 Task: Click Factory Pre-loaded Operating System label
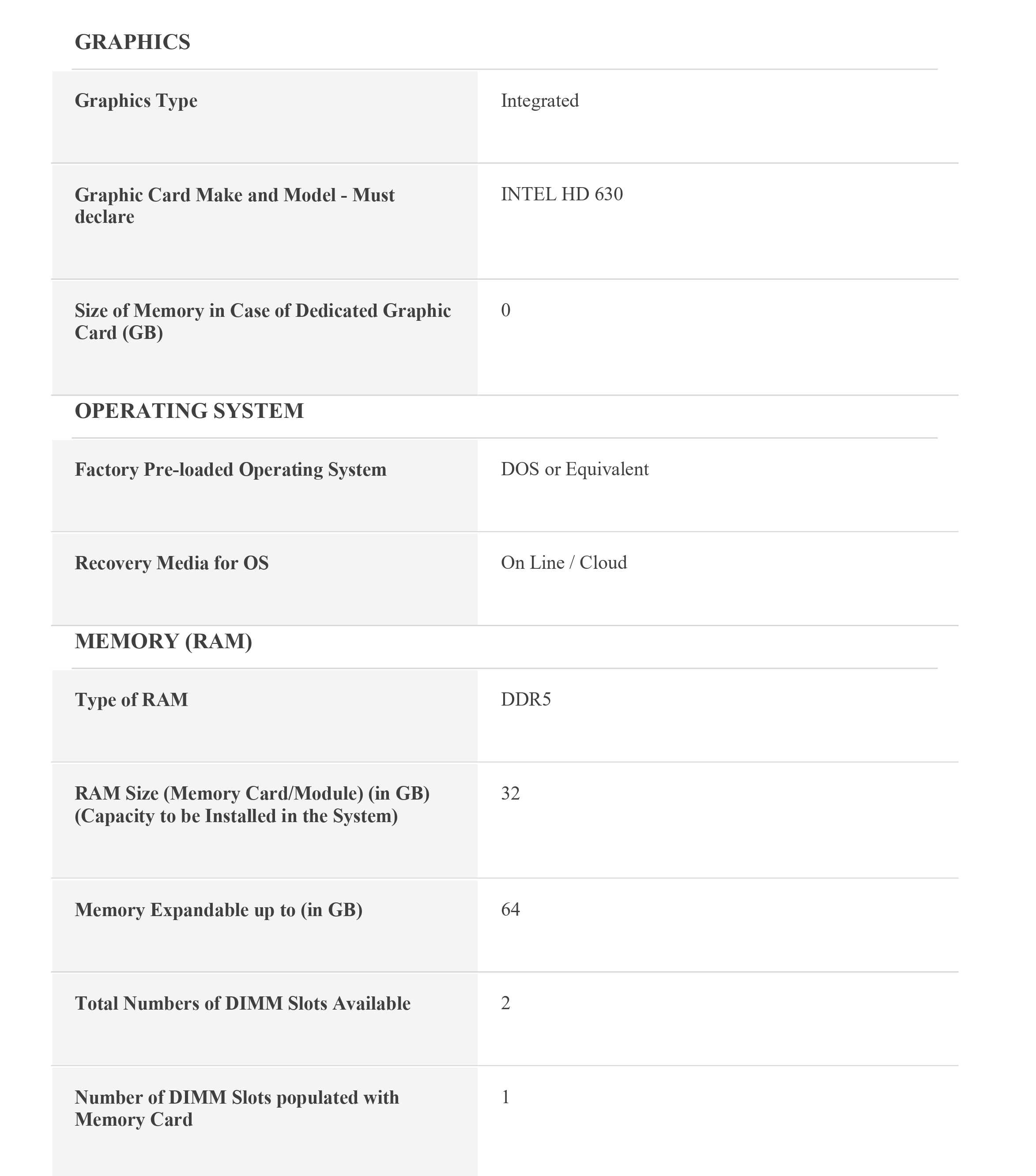click(230, 470)
